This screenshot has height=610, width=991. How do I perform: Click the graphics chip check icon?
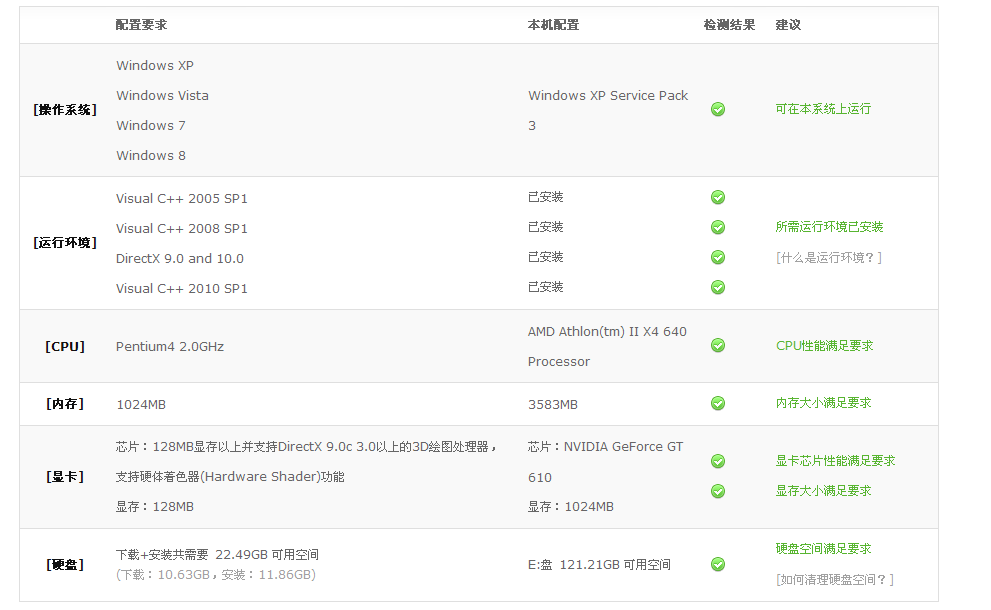[718, 461]
